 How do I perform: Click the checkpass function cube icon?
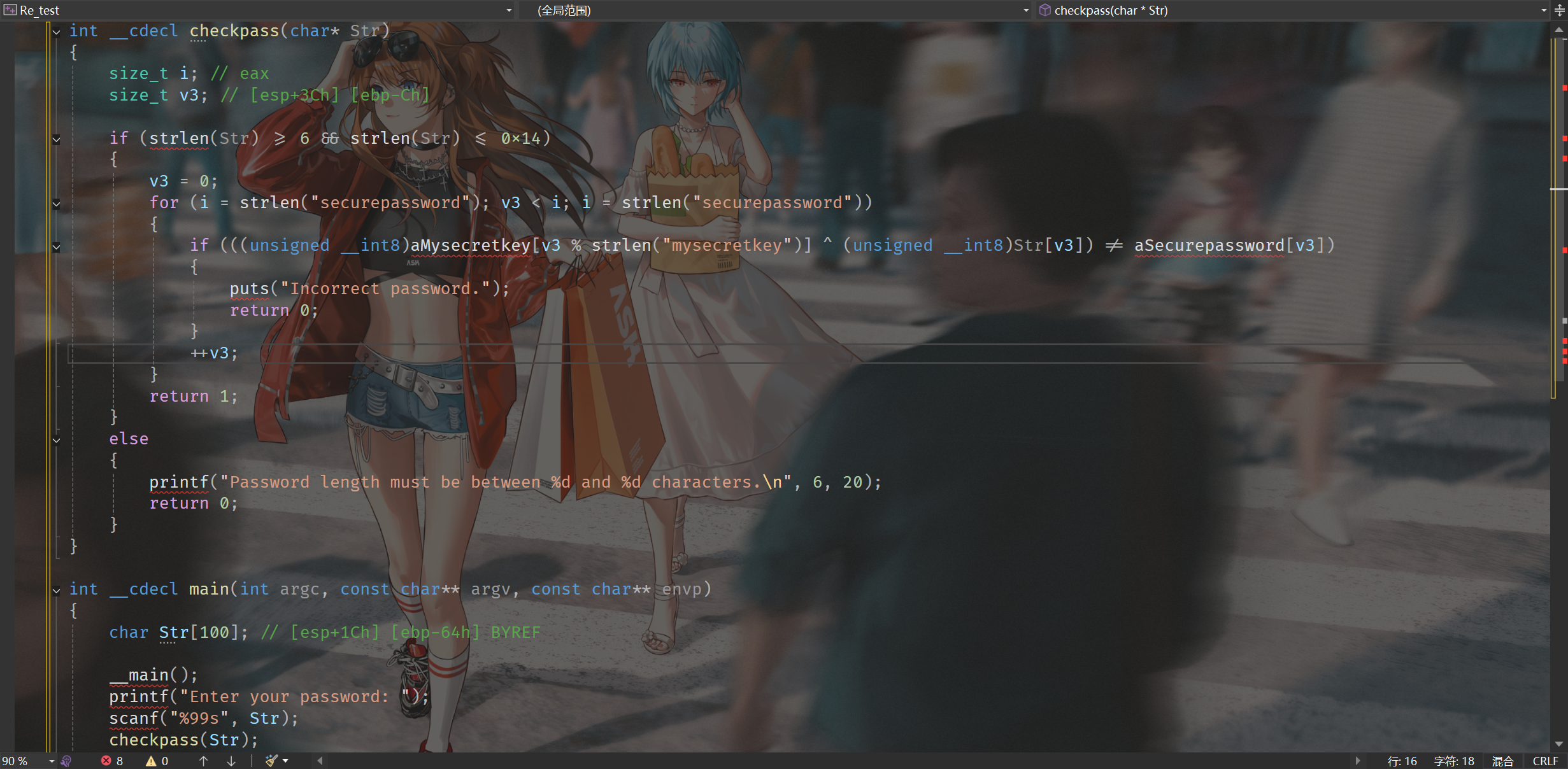coord(1045,10)
